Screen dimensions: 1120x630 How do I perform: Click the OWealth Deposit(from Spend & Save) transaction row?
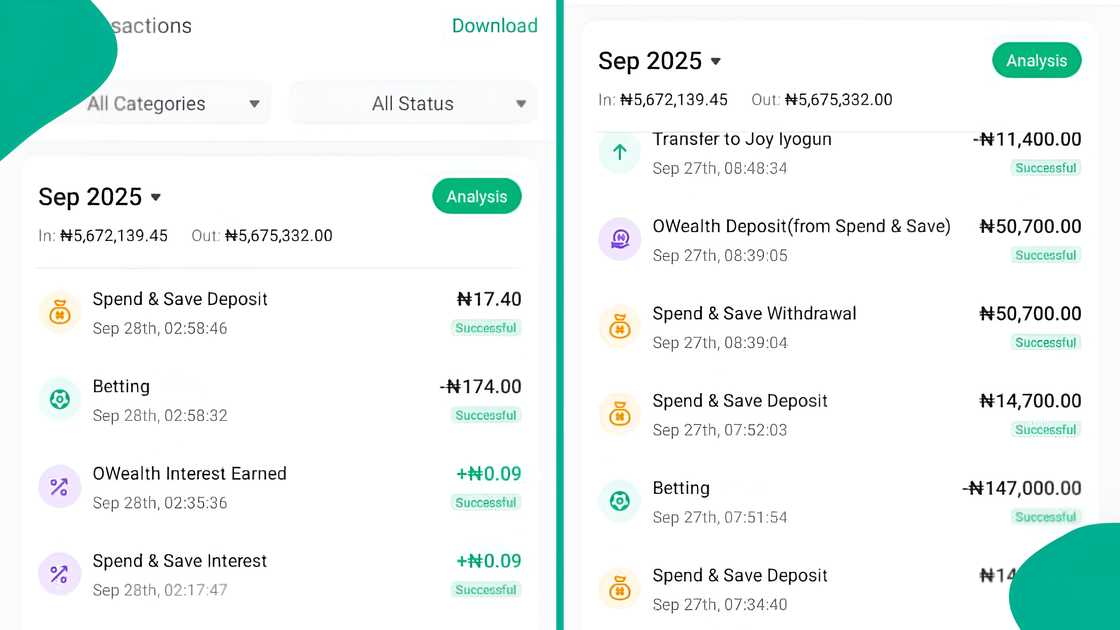coord(800,239)
